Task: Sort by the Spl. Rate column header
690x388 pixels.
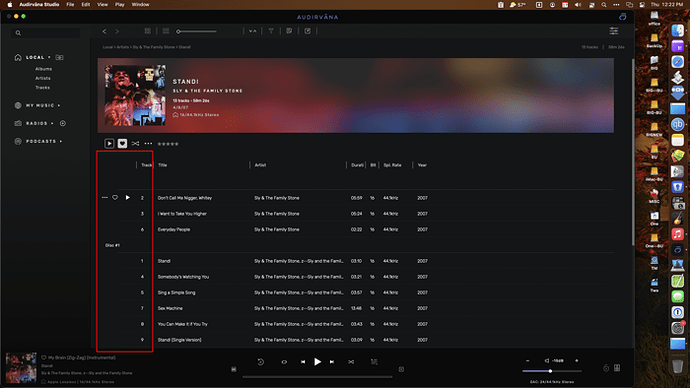Action: pos(392,165)
